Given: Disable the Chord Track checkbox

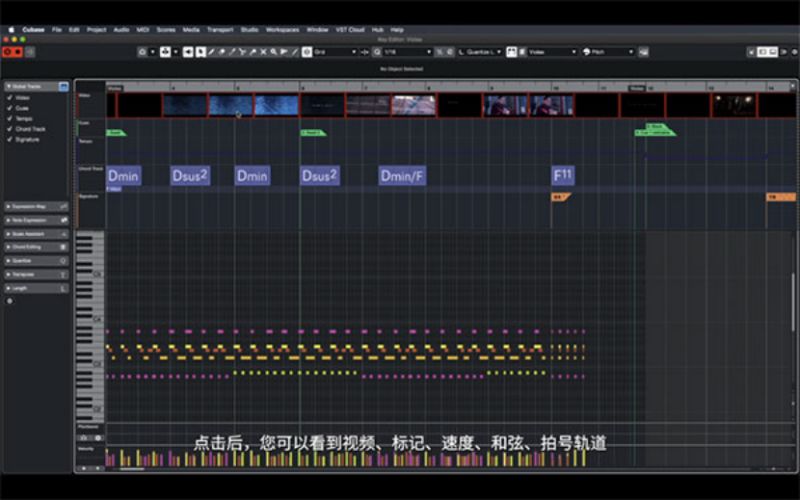Looking at the screenshot, I should (x=10, y=129).
